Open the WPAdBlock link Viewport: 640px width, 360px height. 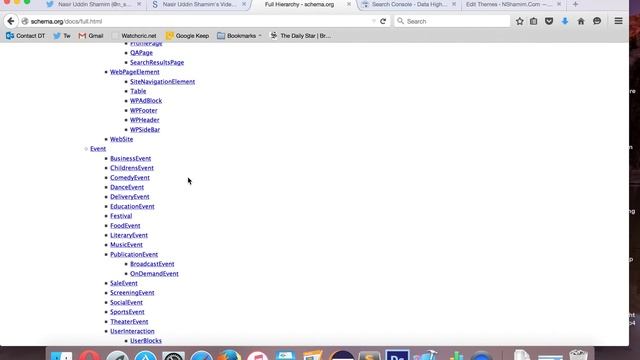(x=146, y=101)
